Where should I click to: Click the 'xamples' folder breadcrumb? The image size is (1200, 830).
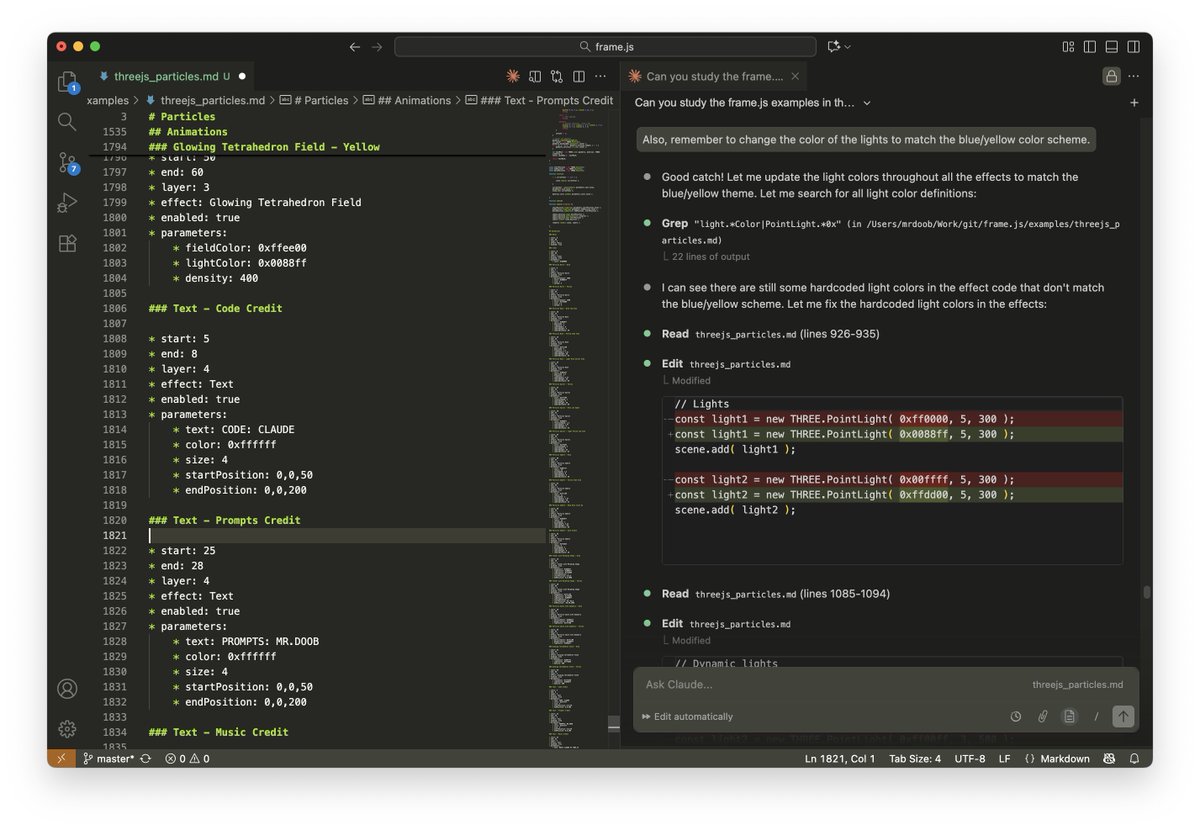pyautogui.click(x=108, y=100)
